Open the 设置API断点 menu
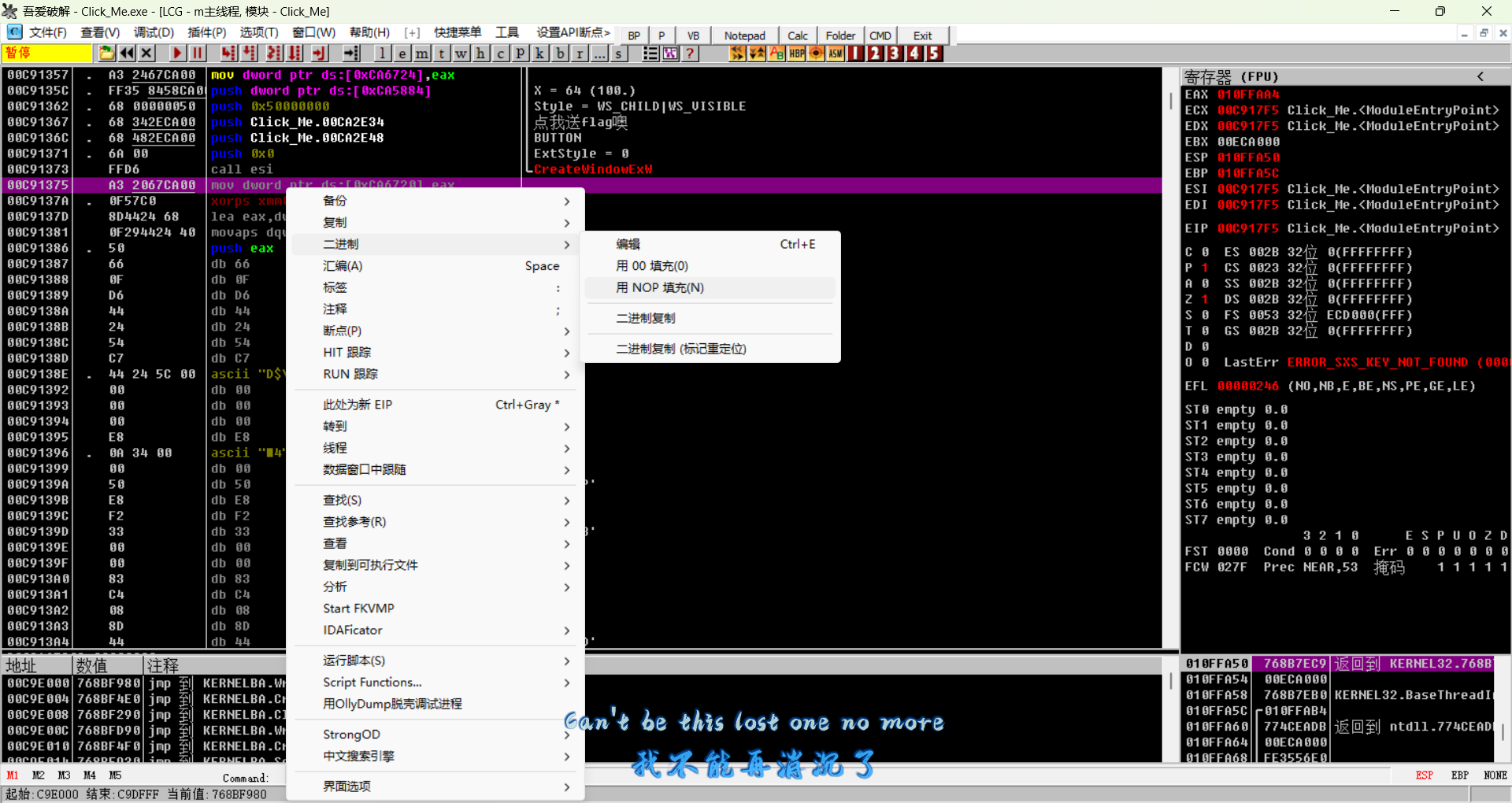The image size is (1512, 803). coord(573,32)
